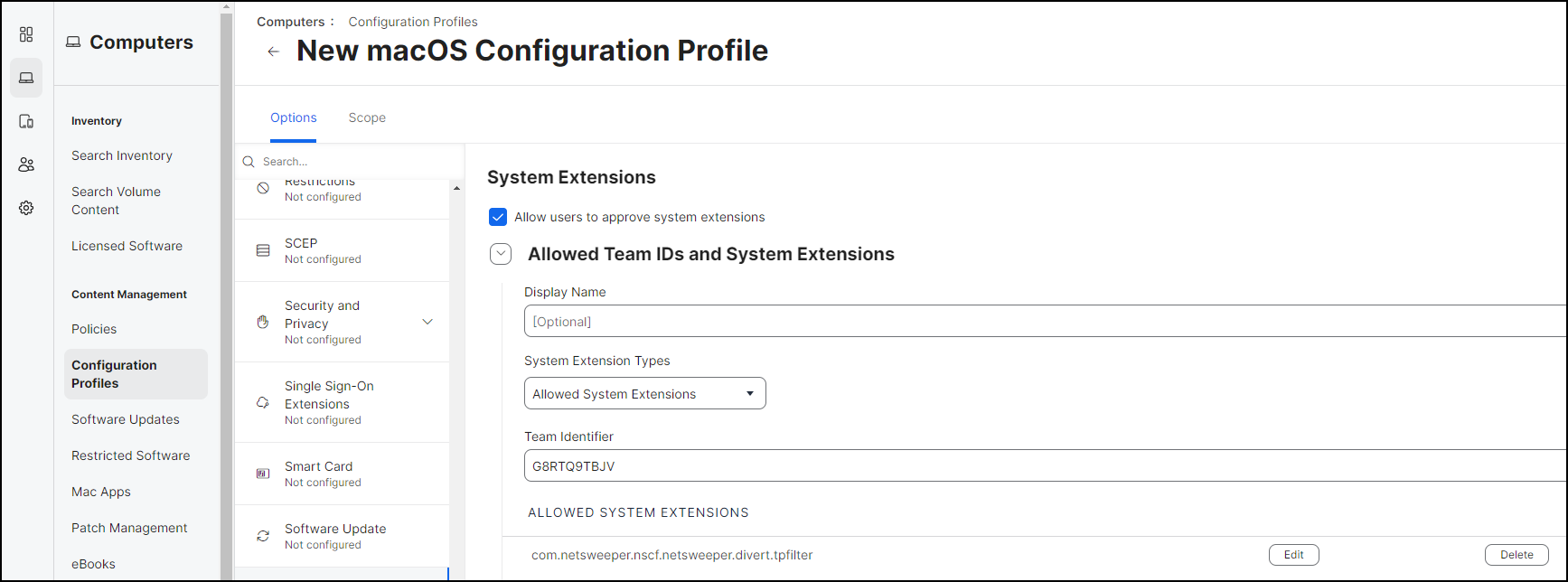Click the search magnifier icon in payload list
This screenshot has height=582, width=1568.
[249, 162]
